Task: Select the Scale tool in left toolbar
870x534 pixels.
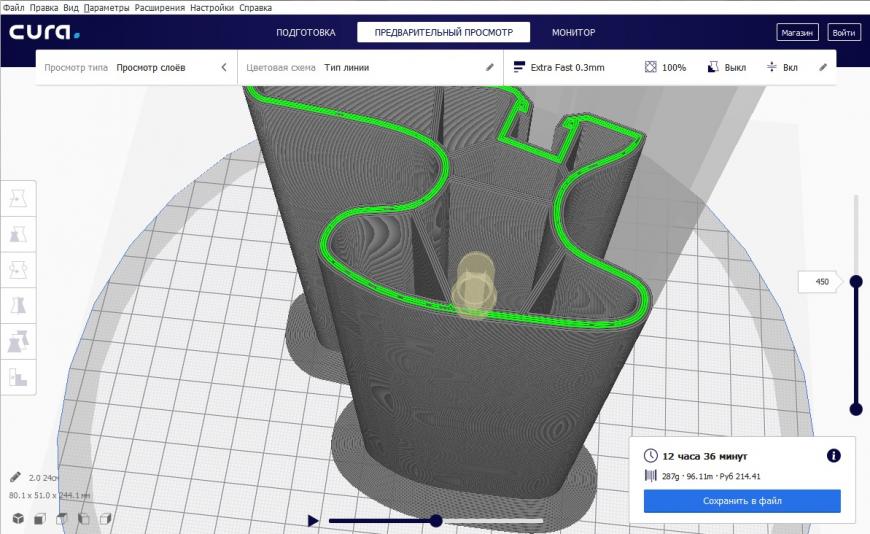Action: click(x=18, y=234)
